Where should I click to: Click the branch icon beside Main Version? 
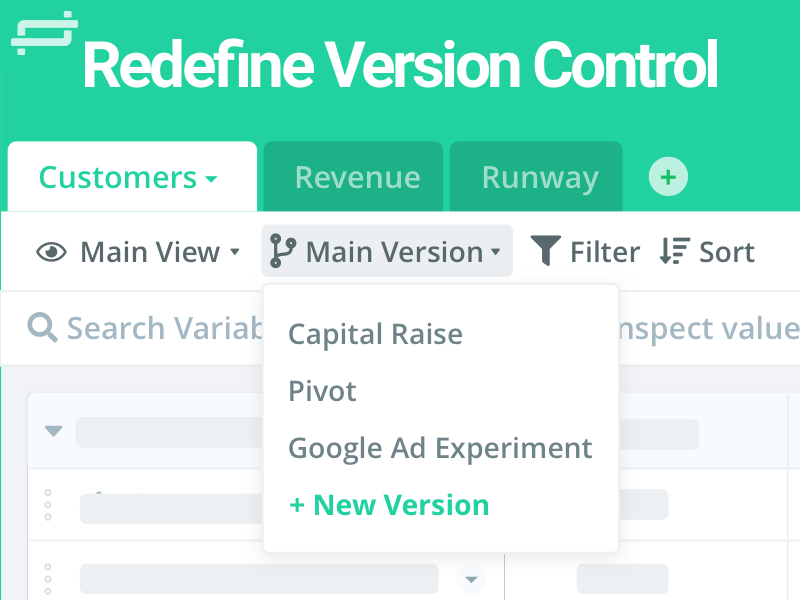coord(283,251)
